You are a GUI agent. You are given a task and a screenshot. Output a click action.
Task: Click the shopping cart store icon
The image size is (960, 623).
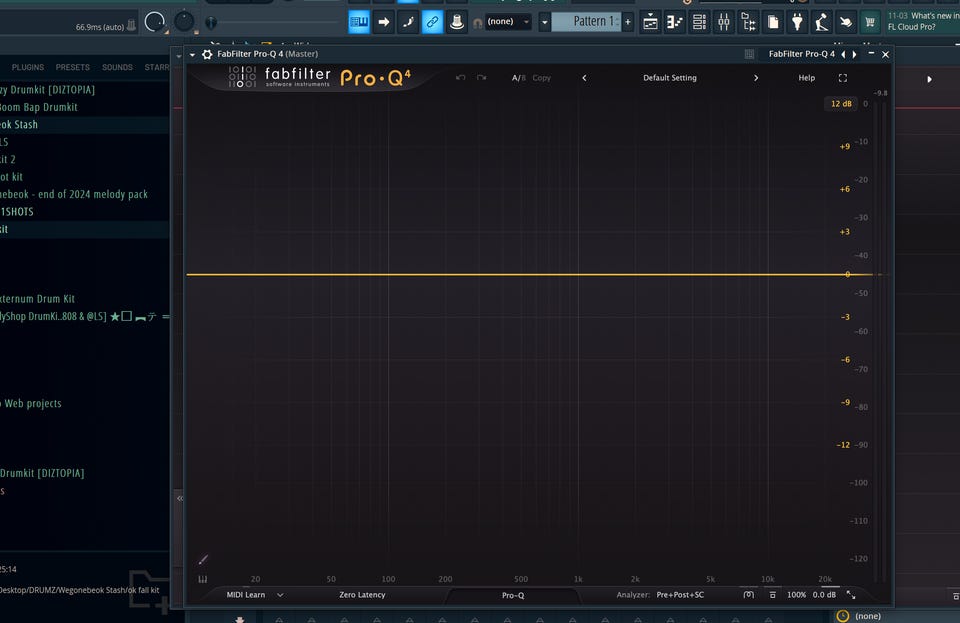(870, 23)
